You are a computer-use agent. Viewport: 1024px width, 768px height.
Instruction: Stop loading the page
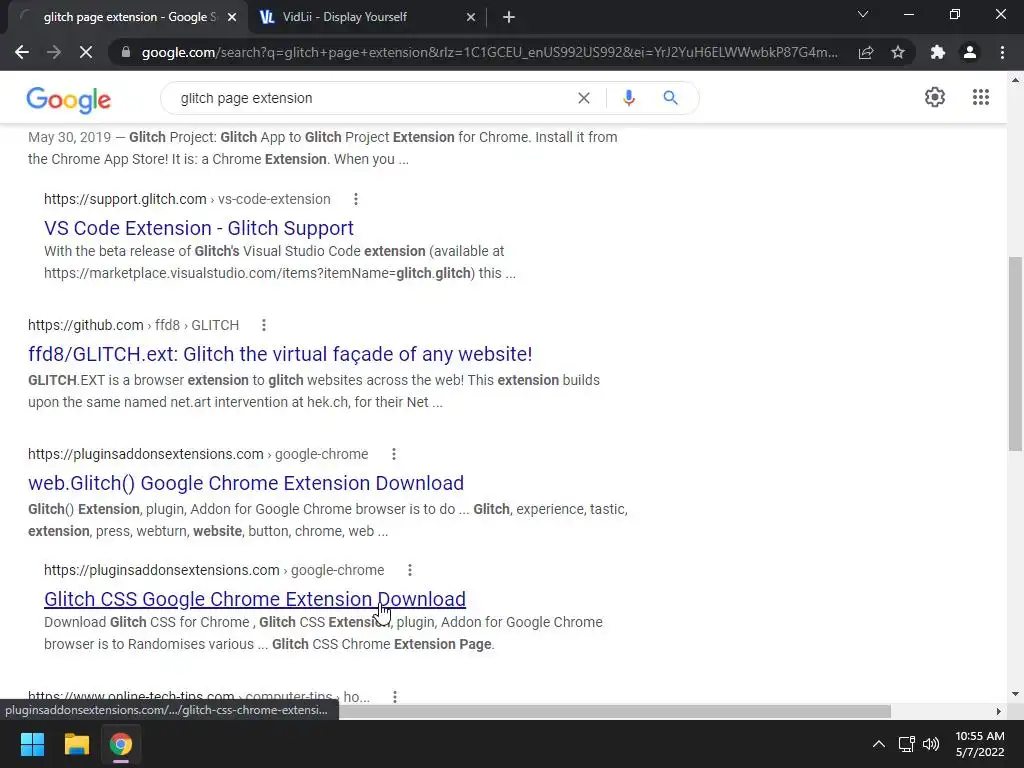[86, 52]
